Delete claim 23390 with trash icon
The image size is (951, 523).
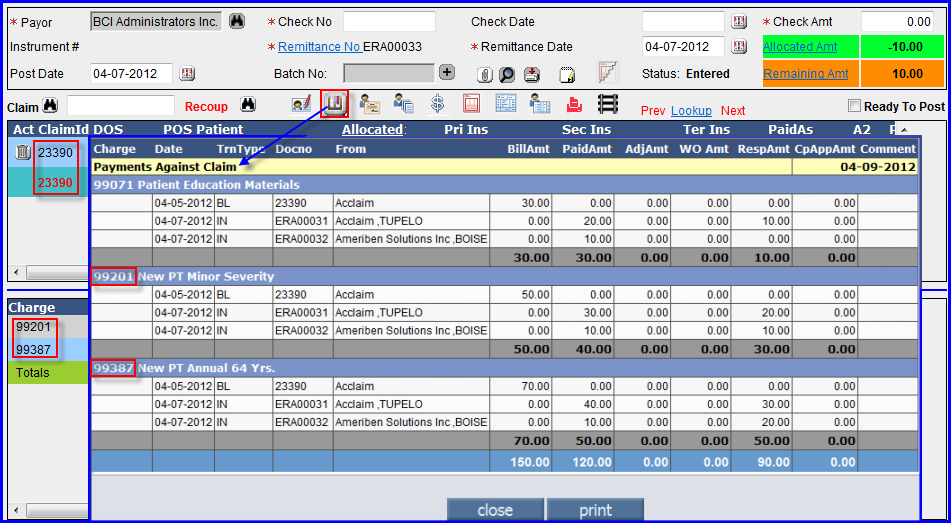23,152
